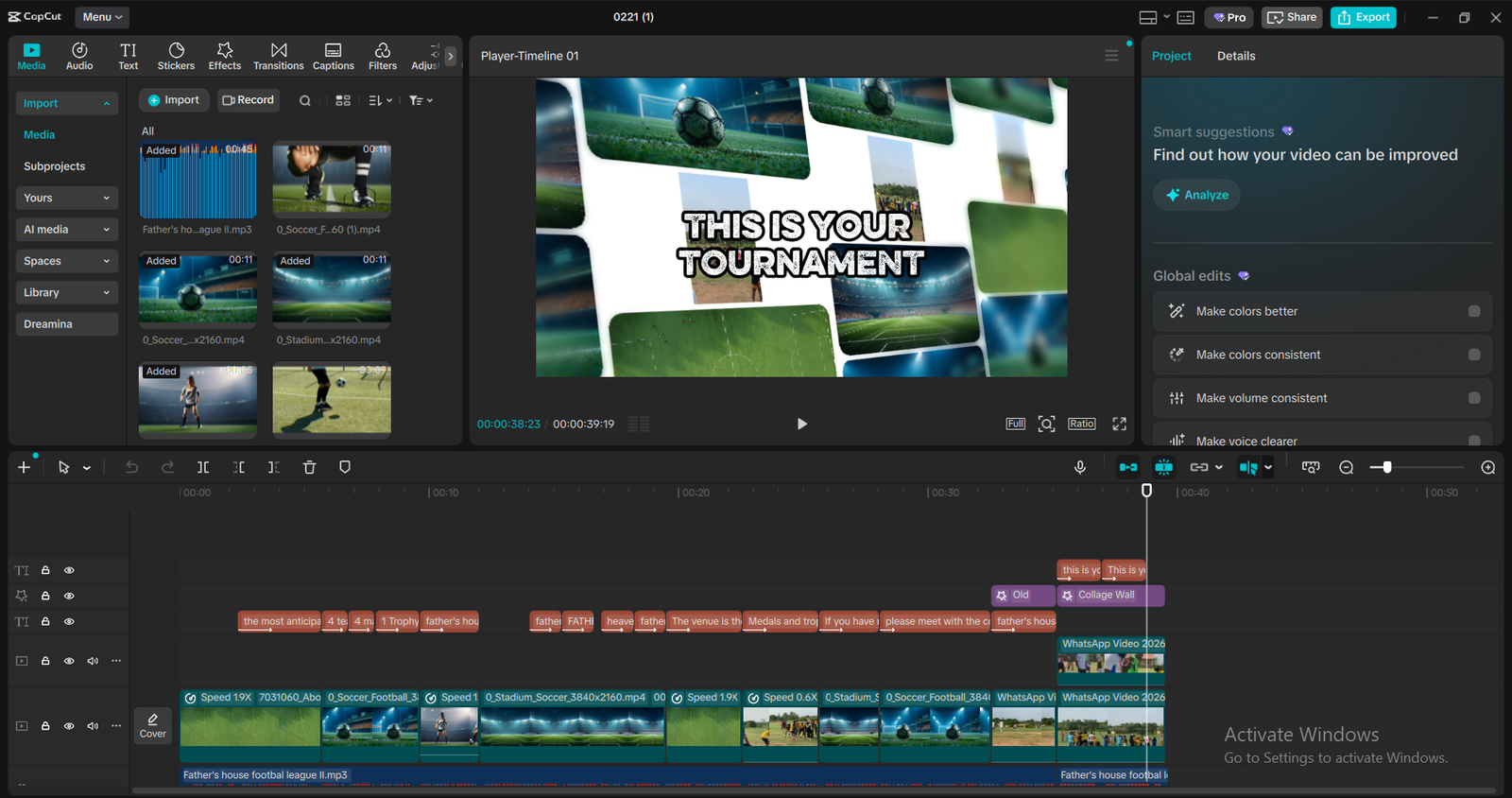1512x798 pixels.
Task: Switch to the Project tab
Action: (1172, 56)
